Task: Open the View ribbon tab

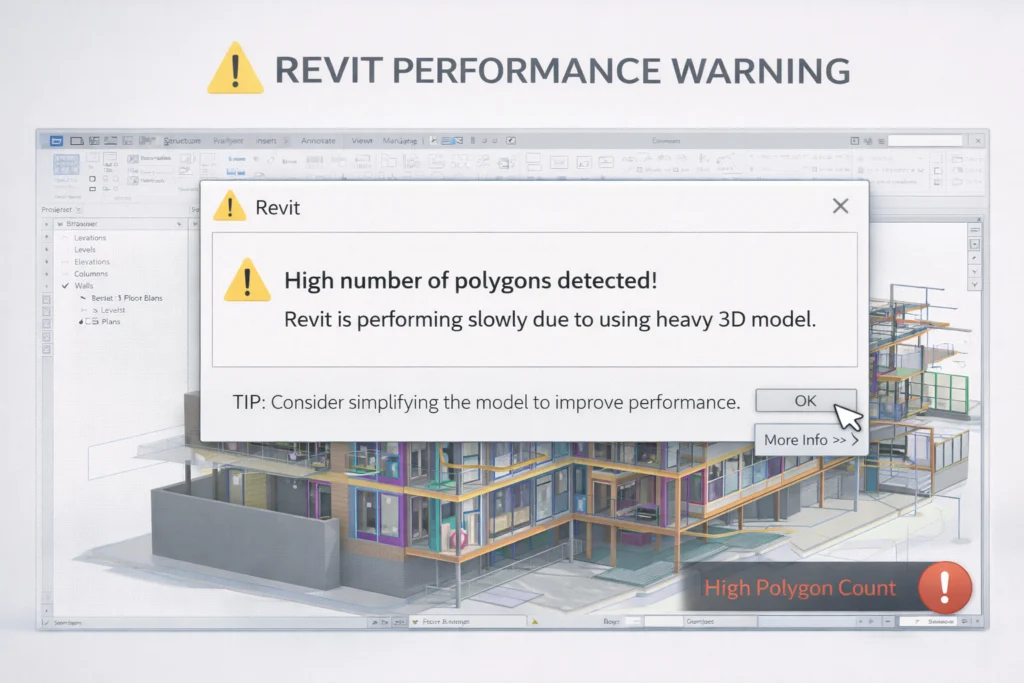Action: (x=362, y=141)
